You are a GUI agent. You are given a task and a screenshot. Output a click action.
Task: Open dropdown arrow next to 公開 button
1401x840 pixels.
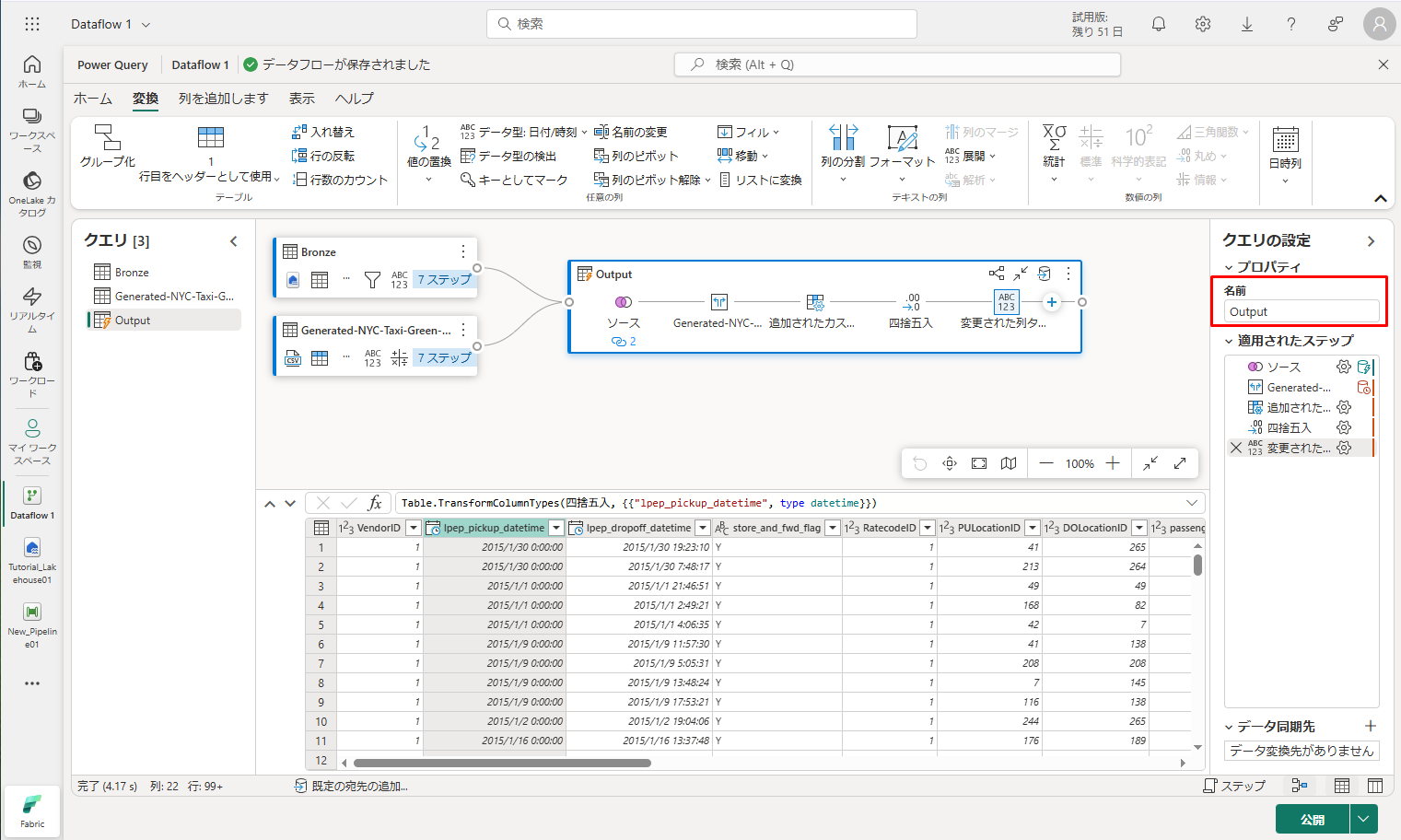coord(1363,819)
